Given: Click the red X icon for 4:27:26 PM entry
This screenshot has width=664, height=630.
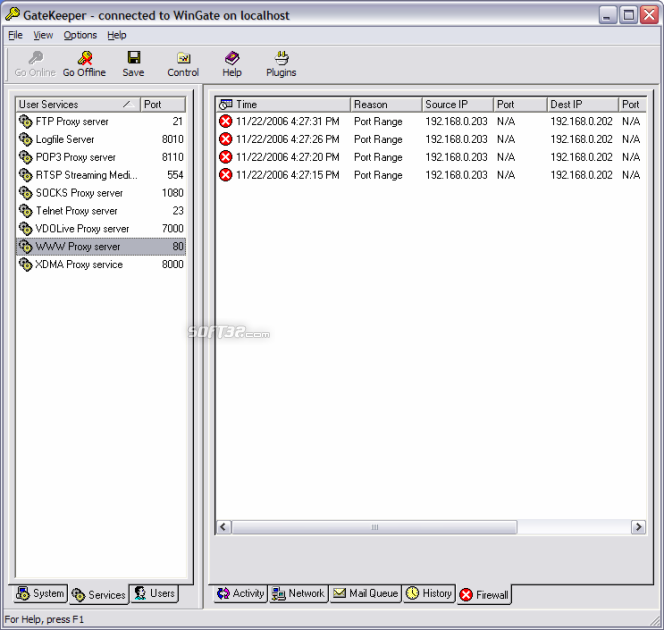Looking at the screenshot, I should [226, 139].
